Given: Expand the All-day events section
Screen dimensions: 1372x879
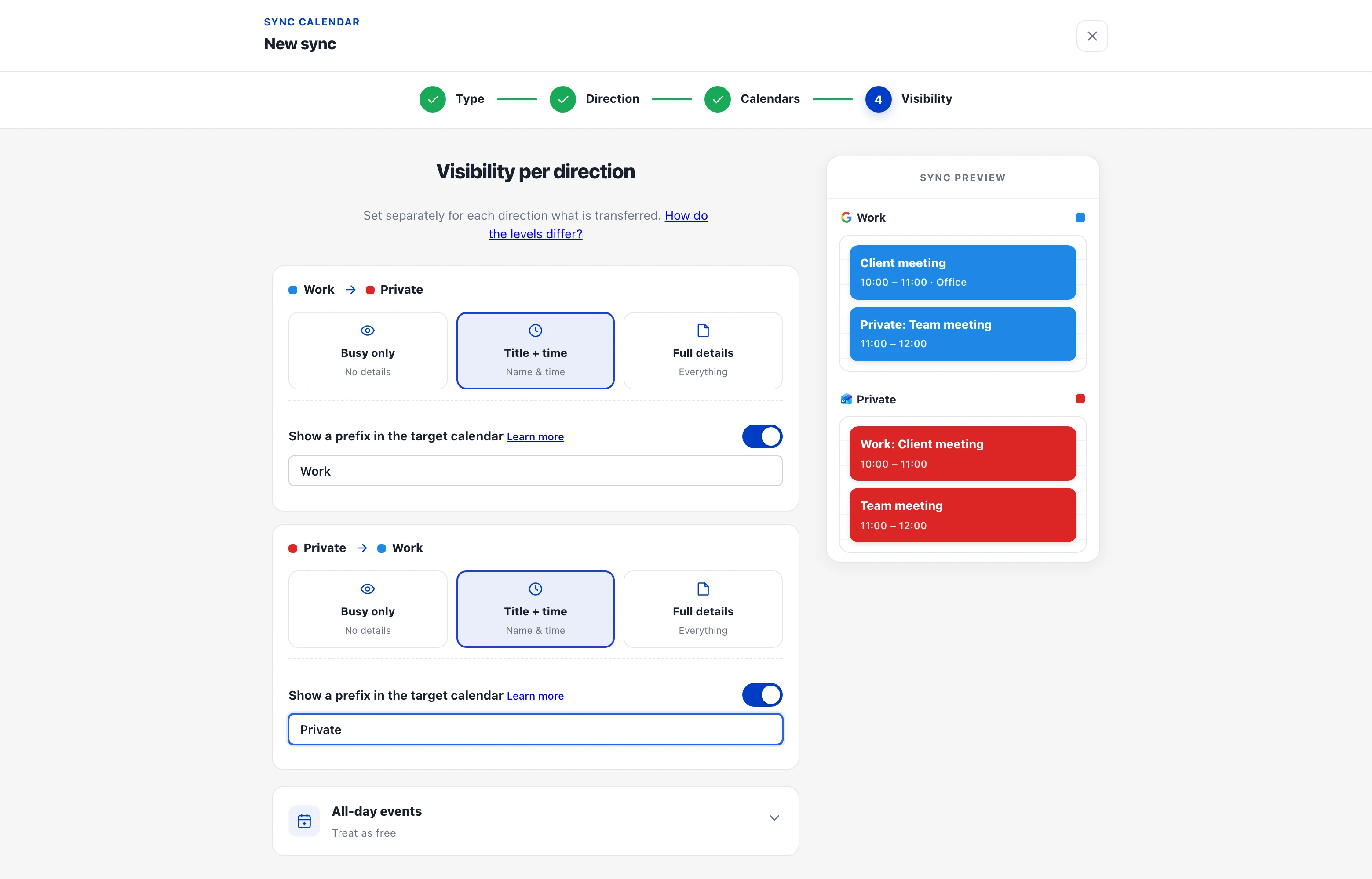Looking at the screenshot, I should click(x=535, y=821).
